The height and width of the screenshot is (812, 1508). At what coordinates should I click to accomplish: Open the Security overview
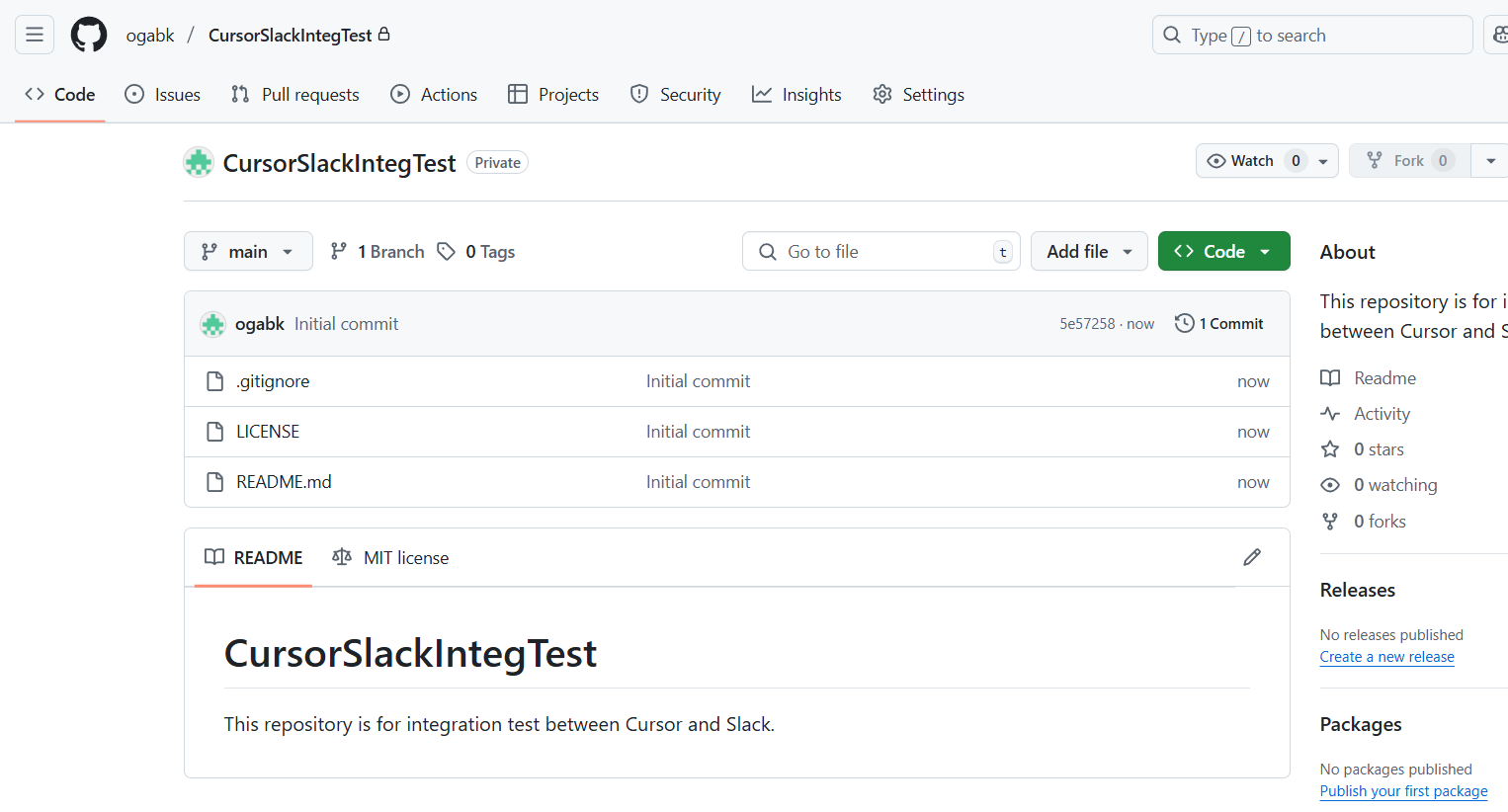[x=675, y=94]
